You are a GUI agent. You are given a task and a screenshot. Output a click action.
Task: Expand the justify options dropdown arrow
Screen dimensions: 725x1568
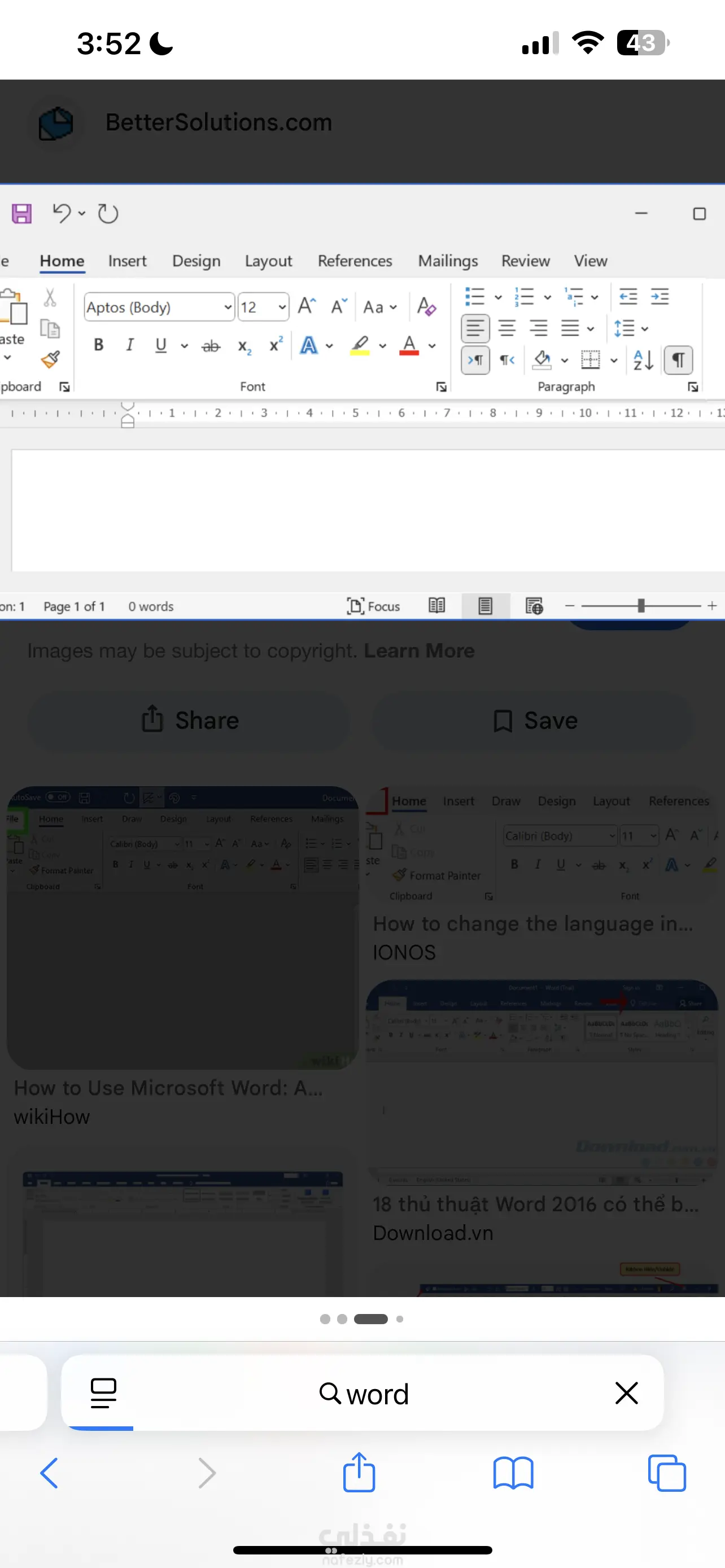pos(590,329)
